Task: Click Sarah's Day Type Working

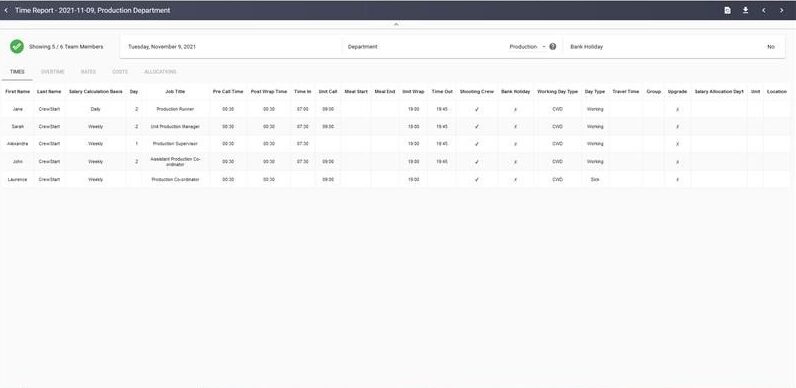Action: pyautogui.click(x=595, y=126)
